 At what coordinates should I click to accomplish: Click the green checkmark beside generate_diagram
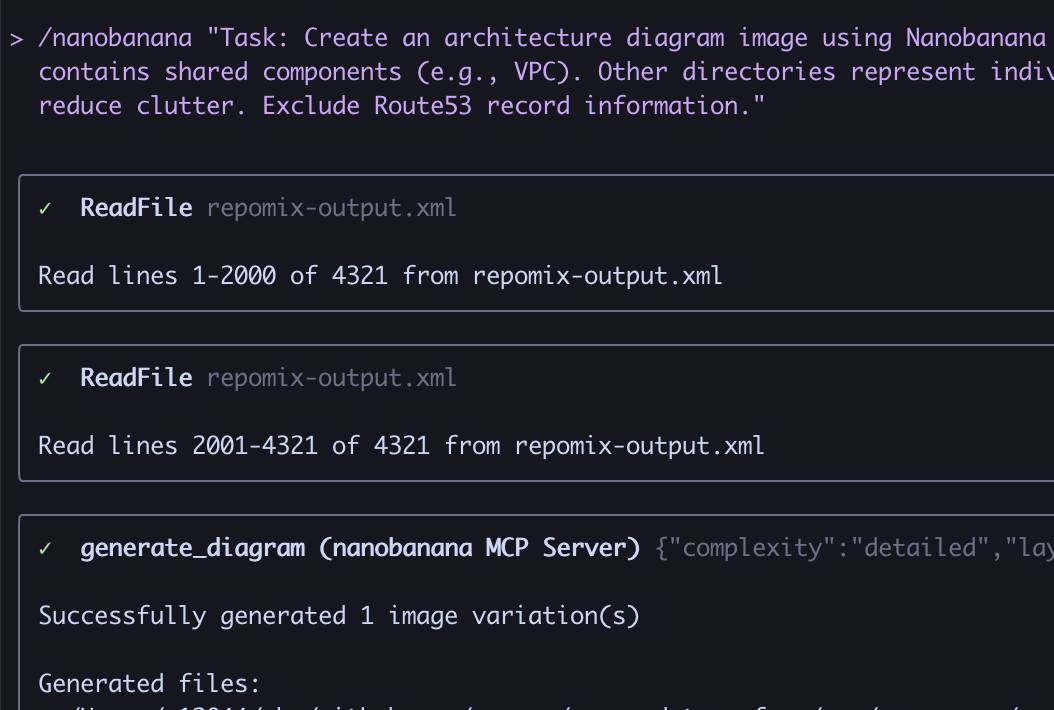[45, 548]
